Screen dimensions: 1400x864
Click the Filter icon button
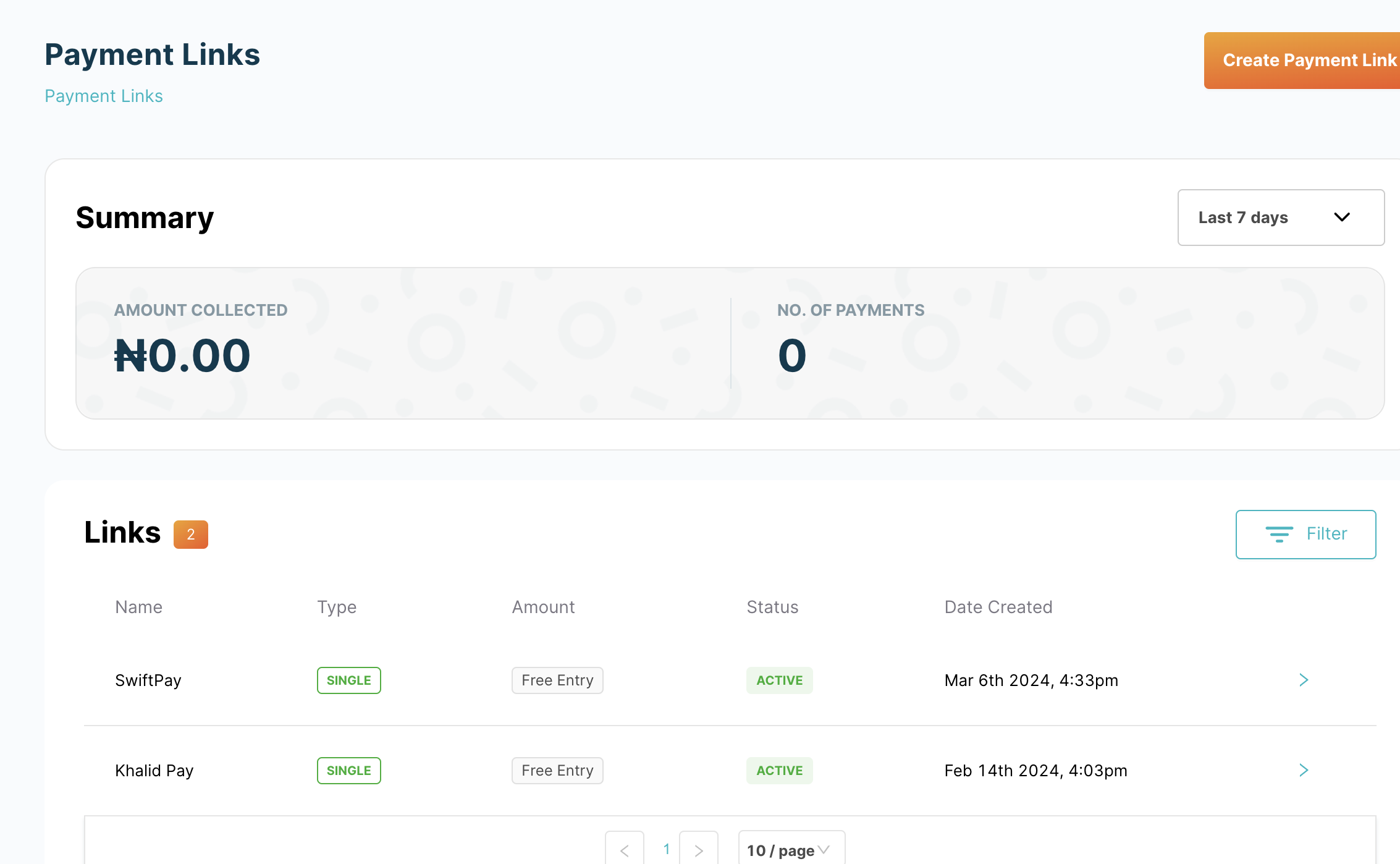point(1305,534)
